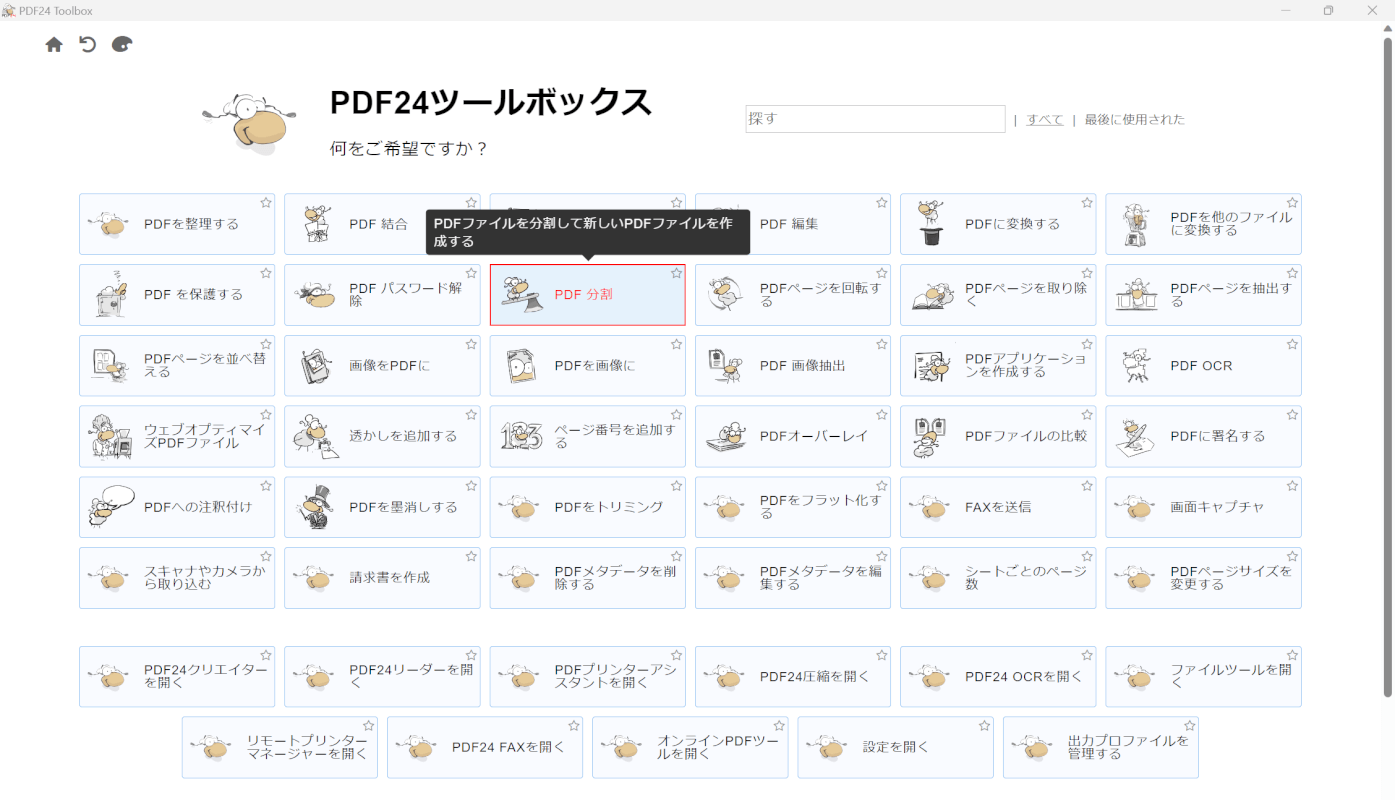The image size is (1395, 800).
Task: Open the PDFオーバーレイ tool
Action: [792, 436]
